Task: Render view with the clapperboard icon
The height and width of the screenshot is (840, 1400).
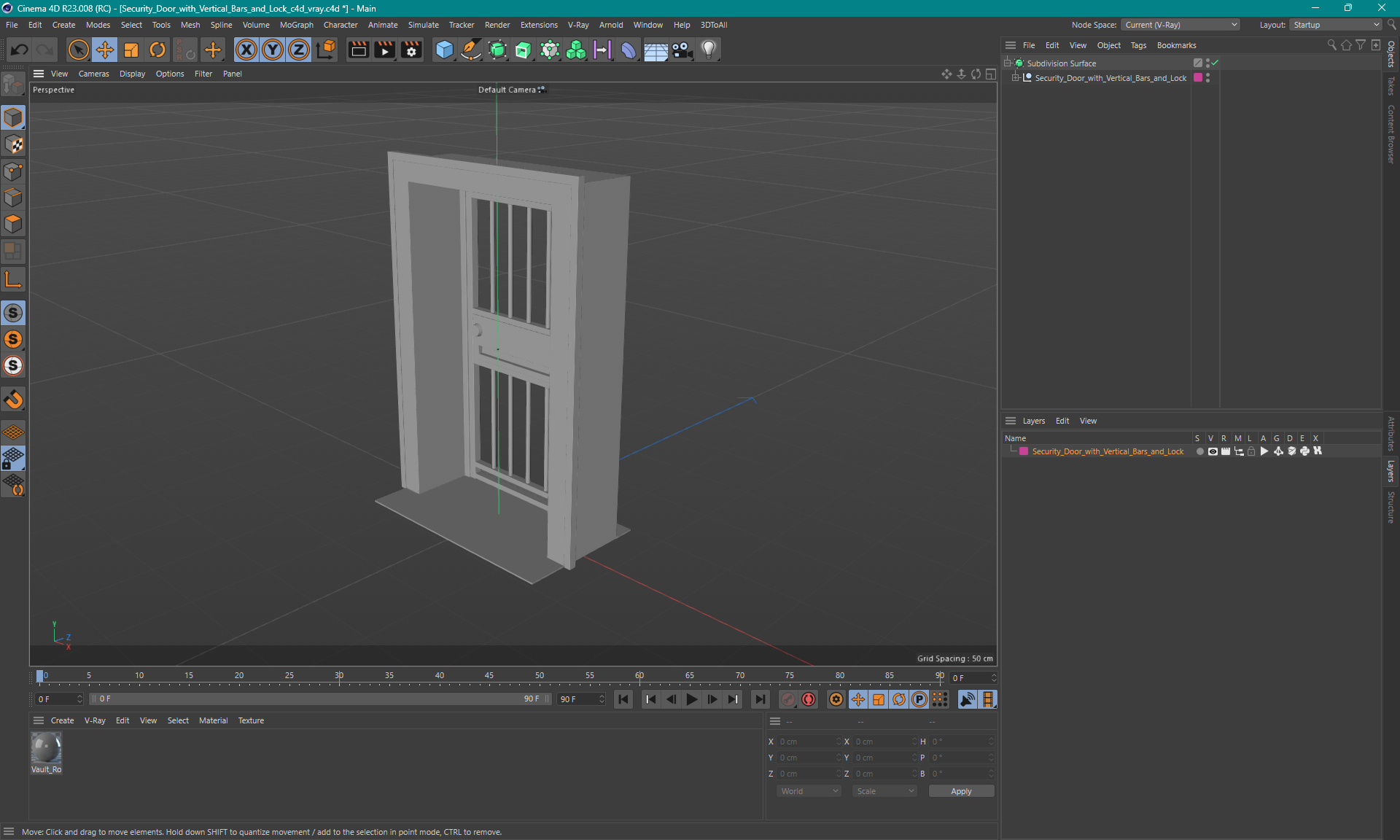Action: click(358, 50)
